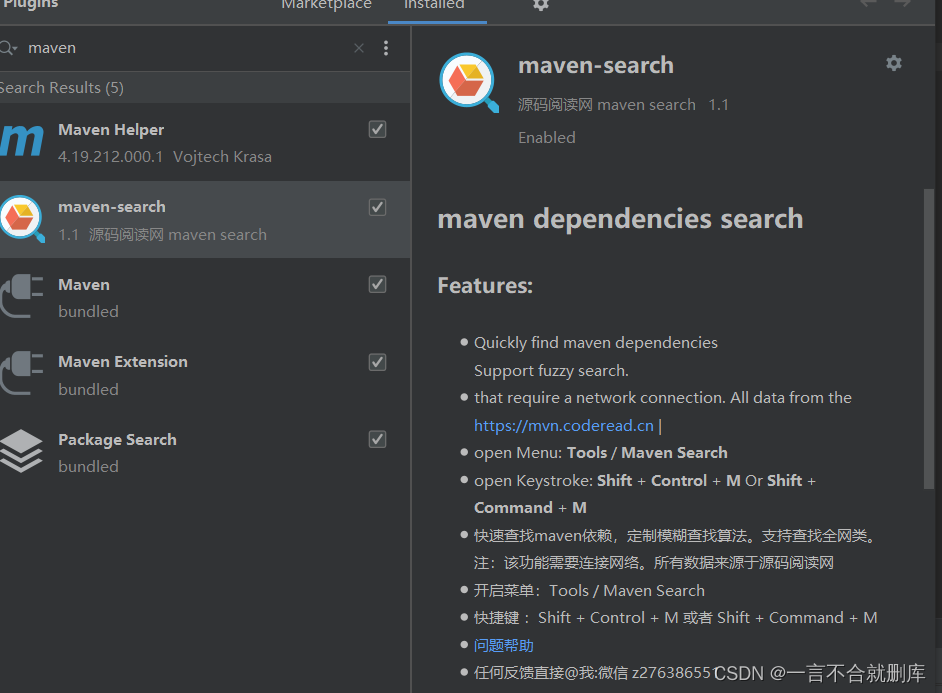Screen dimensions: 942x693
Task: Select the Package Search plugin entry
Action: (x=205, y=452)
